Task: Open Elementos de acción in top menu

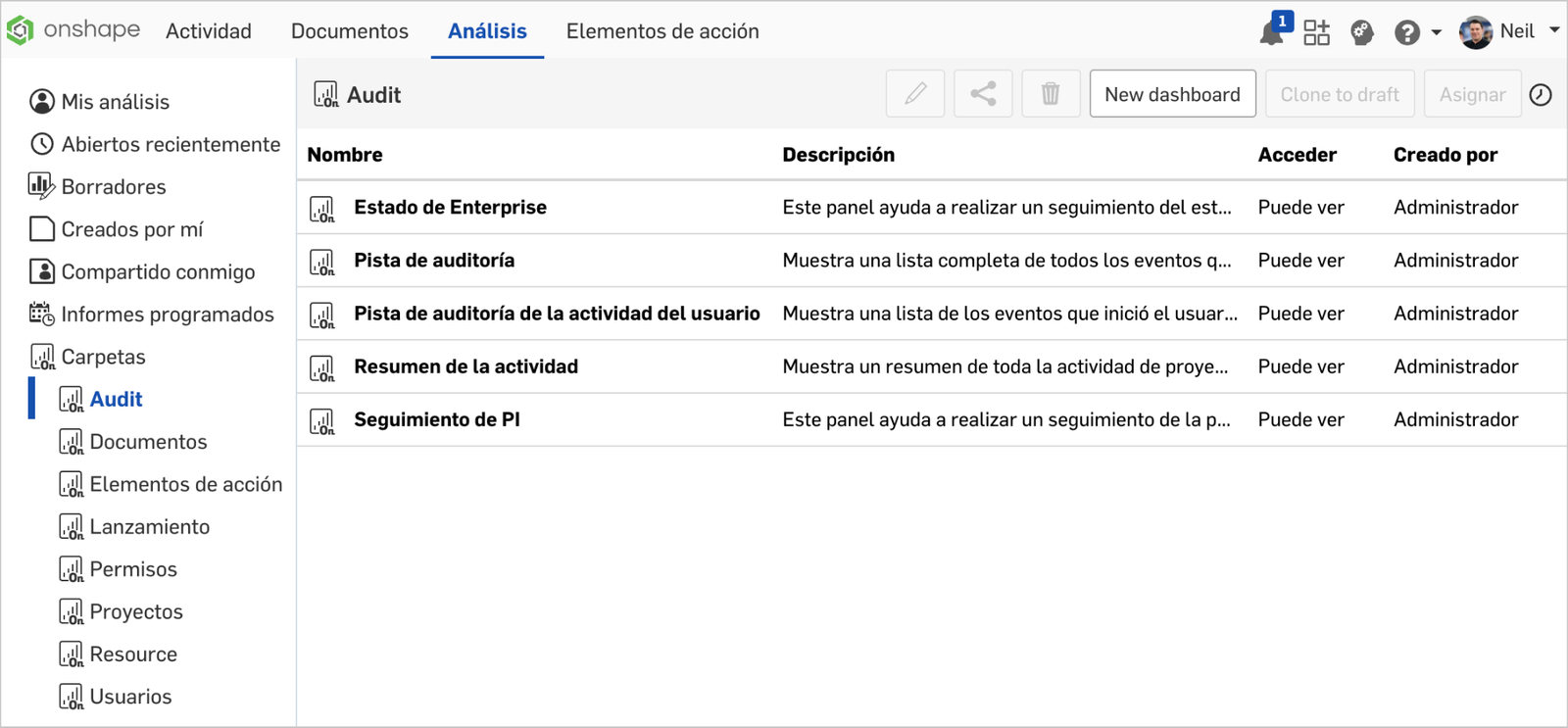Action: click(x=661, y=31)
